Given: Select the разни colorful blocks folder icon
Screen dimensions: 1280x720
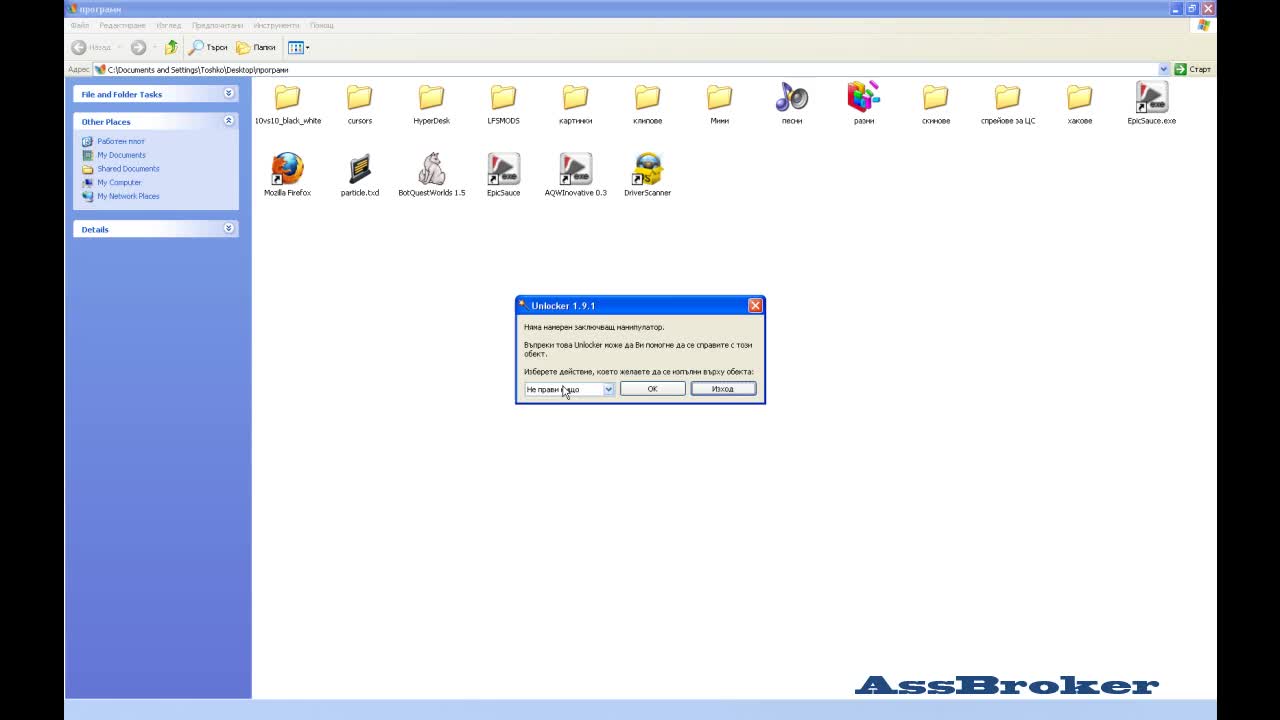Looking at the screenshot, I should click(x=864, y=98).
